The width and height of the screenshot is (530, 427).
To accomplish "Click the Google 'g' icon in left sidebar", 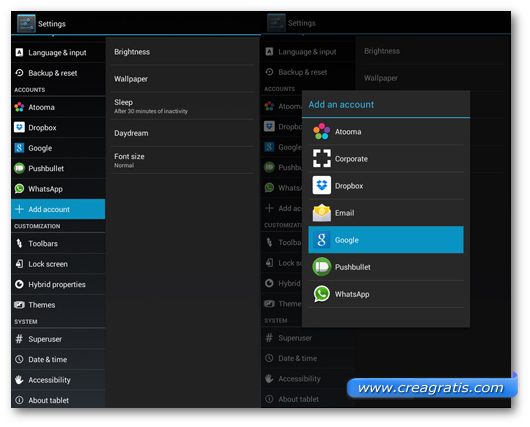I will pyautogui.click(x=19, y=148).
